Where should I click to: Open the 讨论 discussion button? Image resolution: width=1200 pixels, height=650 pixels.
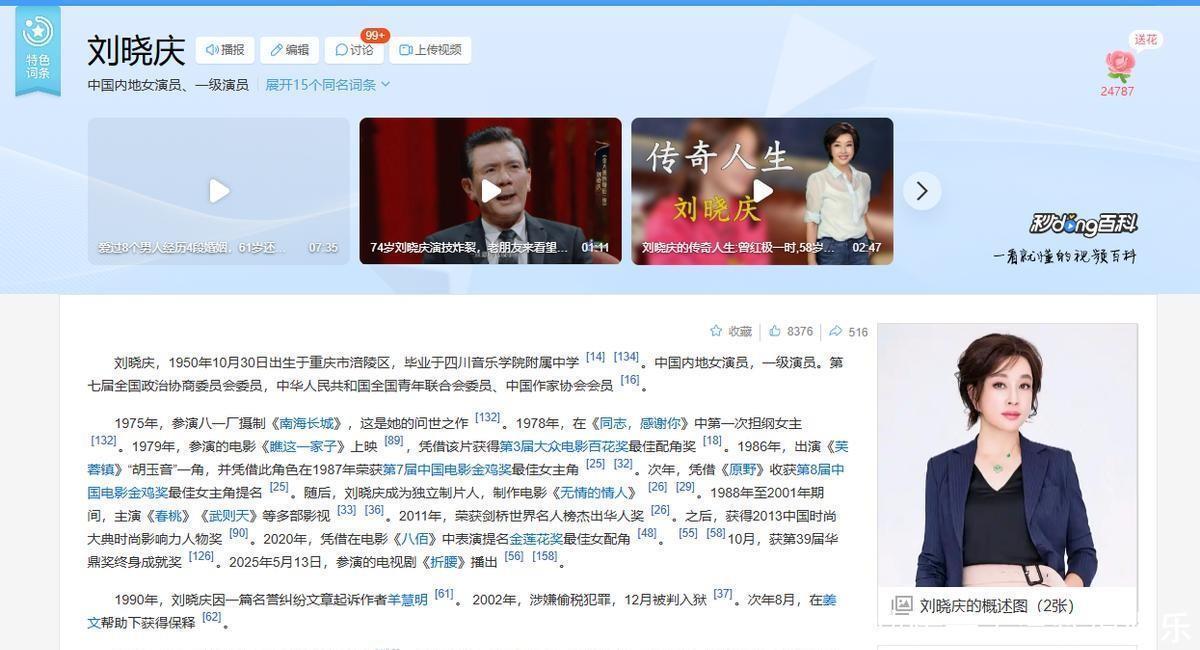[x=354, y=50]
